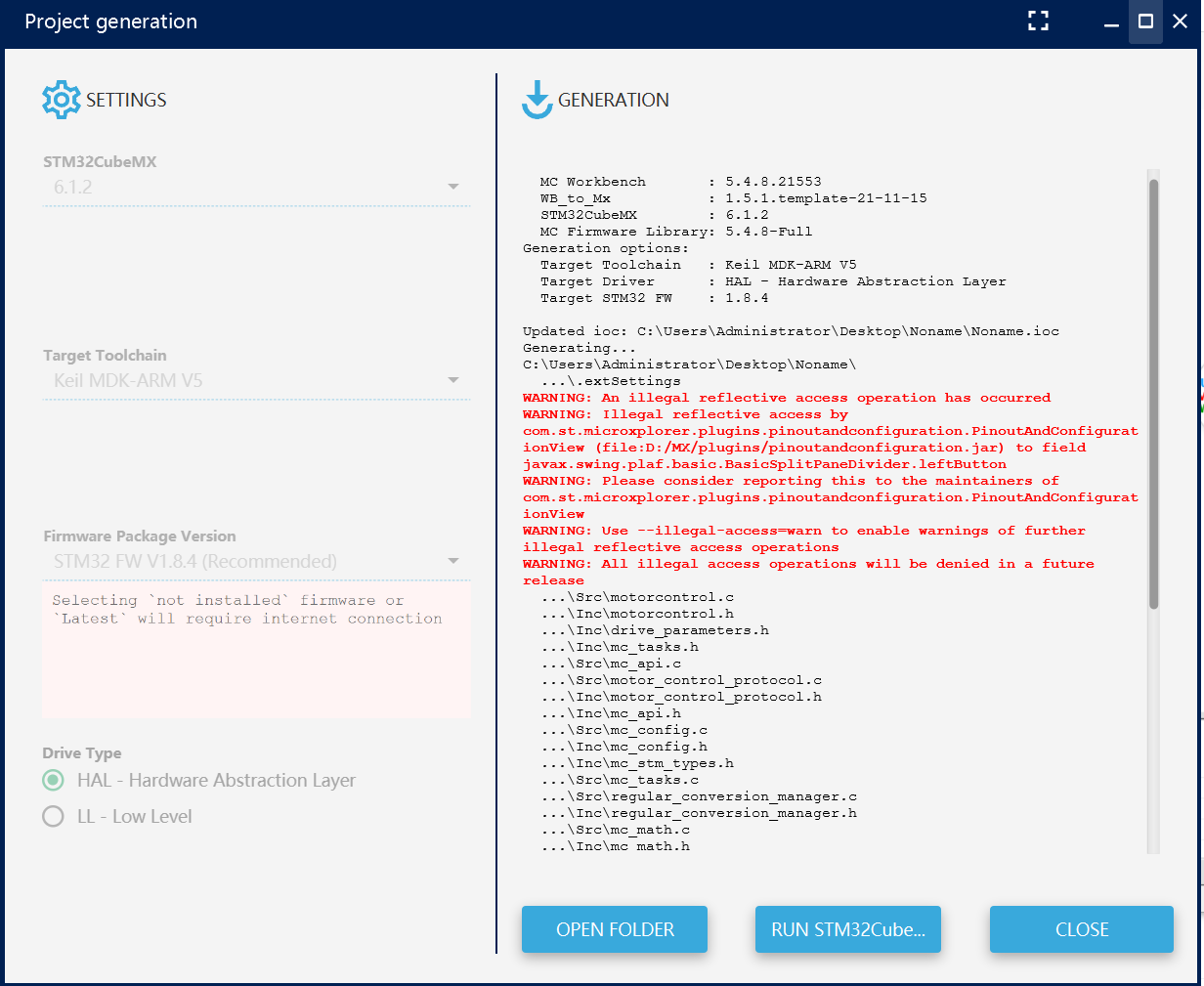Click the Generation download arrow icon

point(537,100)
